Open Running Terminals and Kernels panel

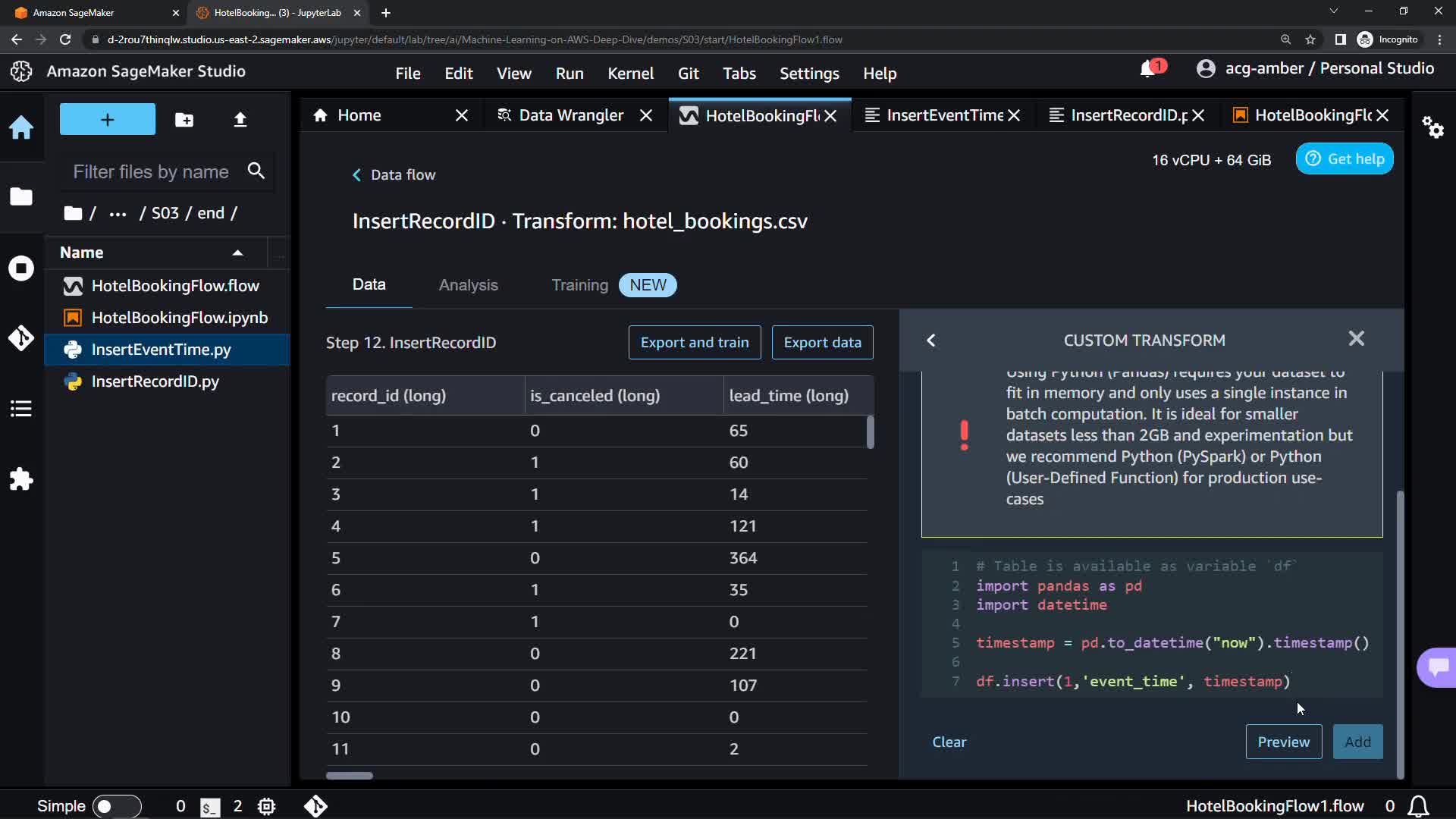(x=21, y=268)
